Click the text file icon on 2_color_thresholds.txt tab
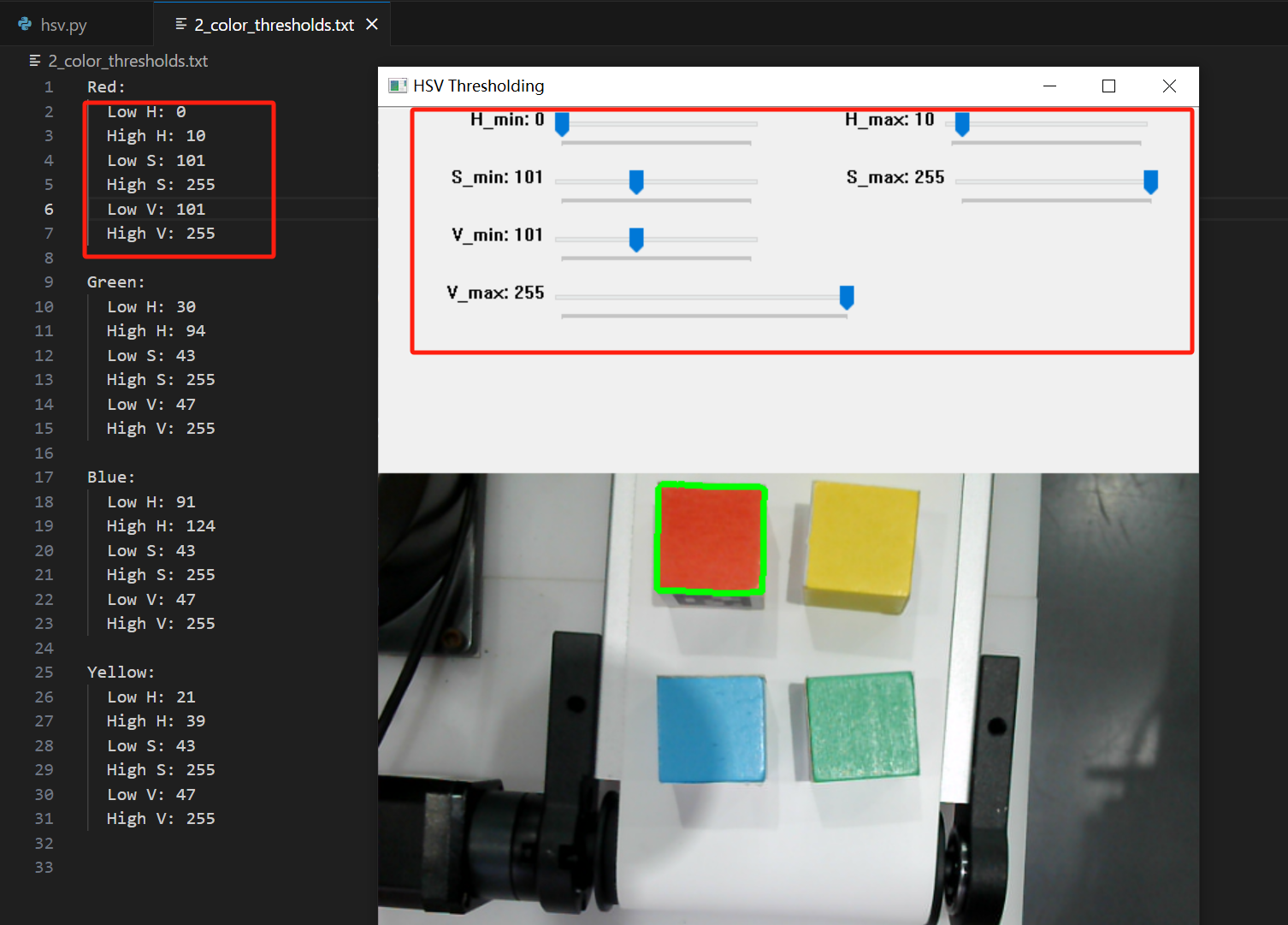This screenshot has height=925, width=1288. [180, 25]
